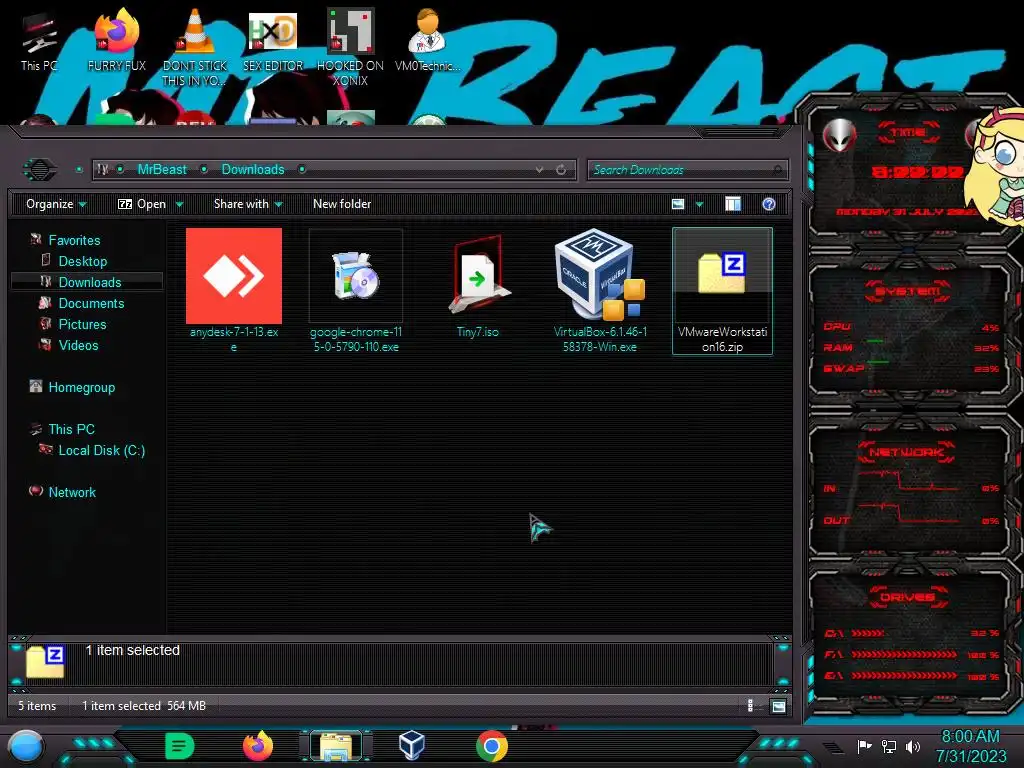Click MrBeast in the address breadcrumb

click(x=162, y=170)
